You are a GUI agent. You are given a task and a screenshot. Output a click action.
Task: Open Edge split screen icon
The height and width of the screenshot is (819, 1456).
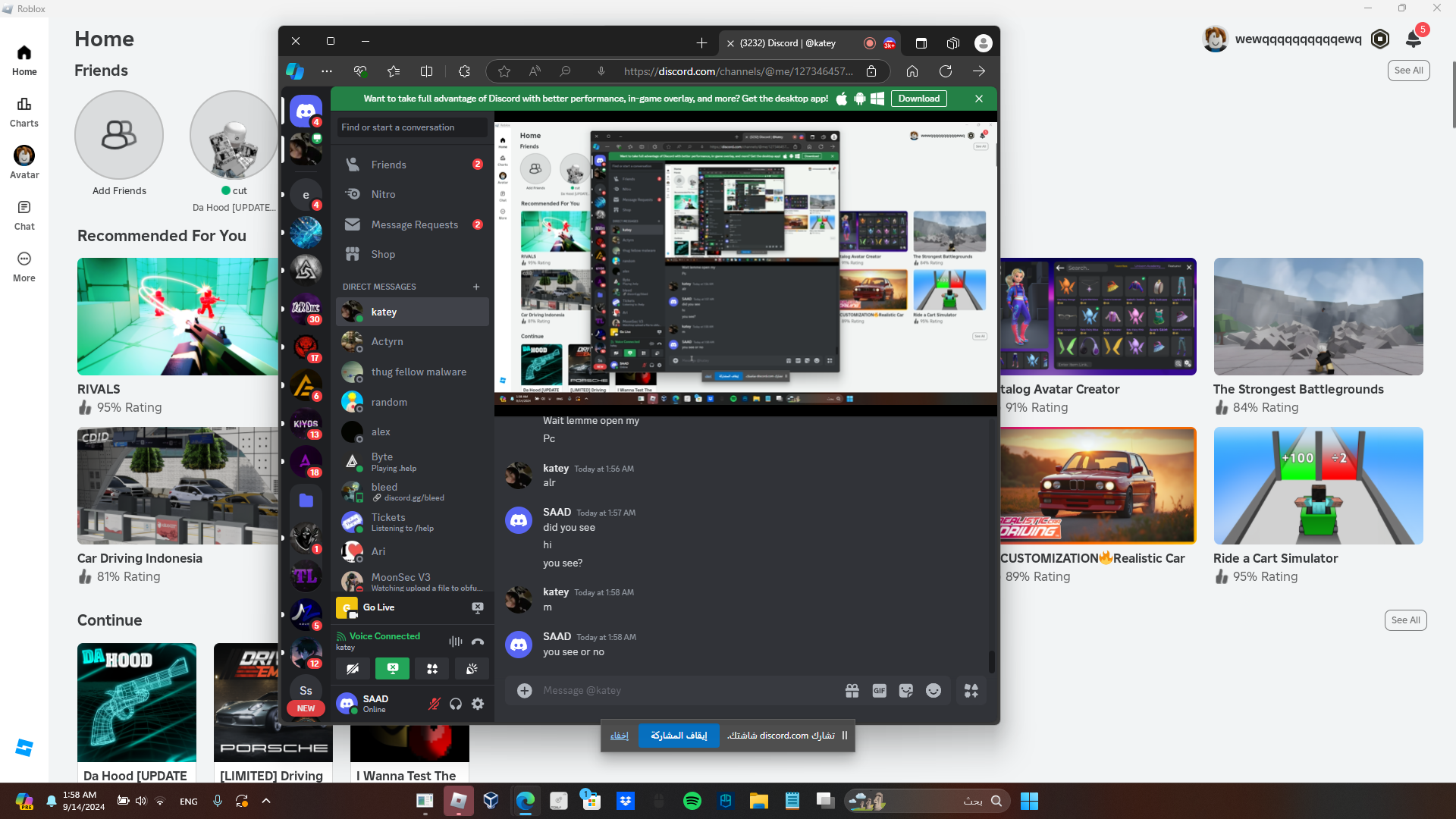[x=427, y=71]
